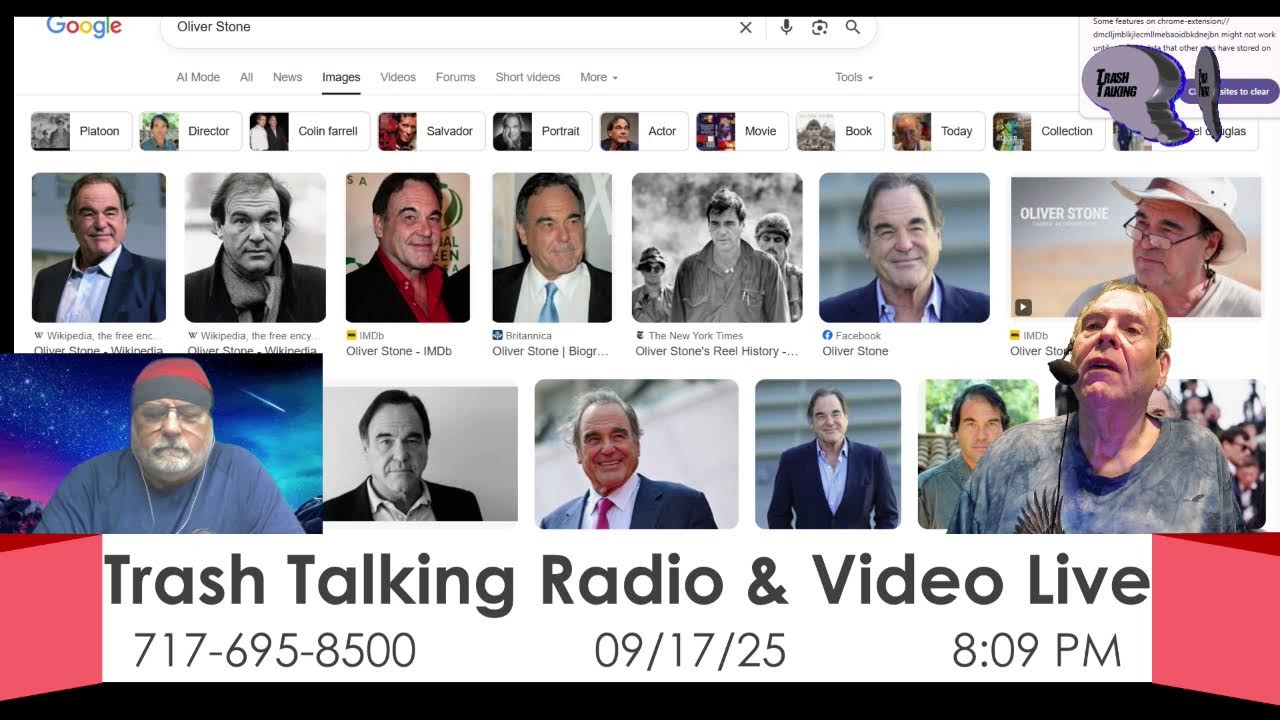Click the Facebook favicon source icon
Screen dimensions: 1280x720
tap(827, 336)
